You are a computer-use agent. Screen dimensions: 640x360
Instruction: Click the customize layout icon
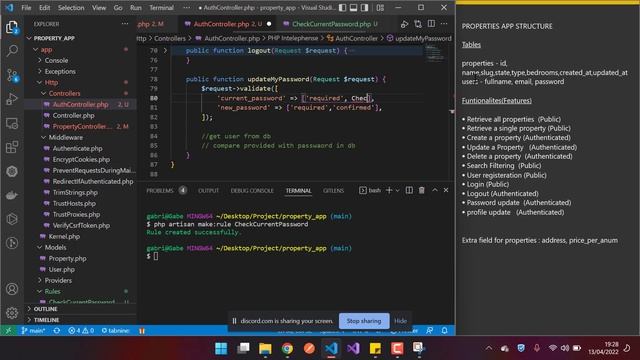[380, 8]
